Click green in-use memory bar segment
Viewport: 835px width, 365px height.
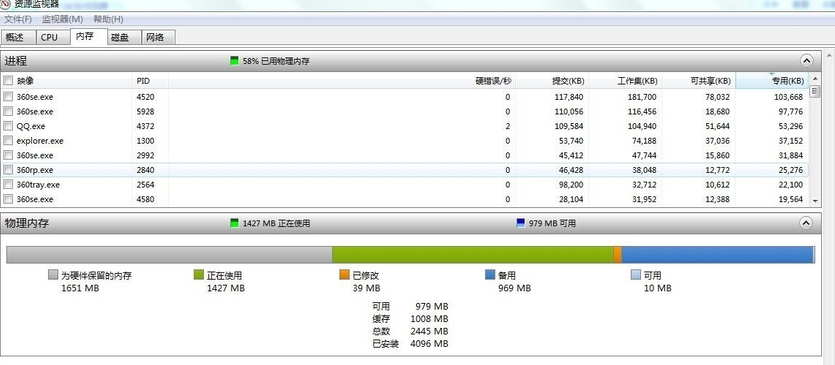(x=473, y=255)
